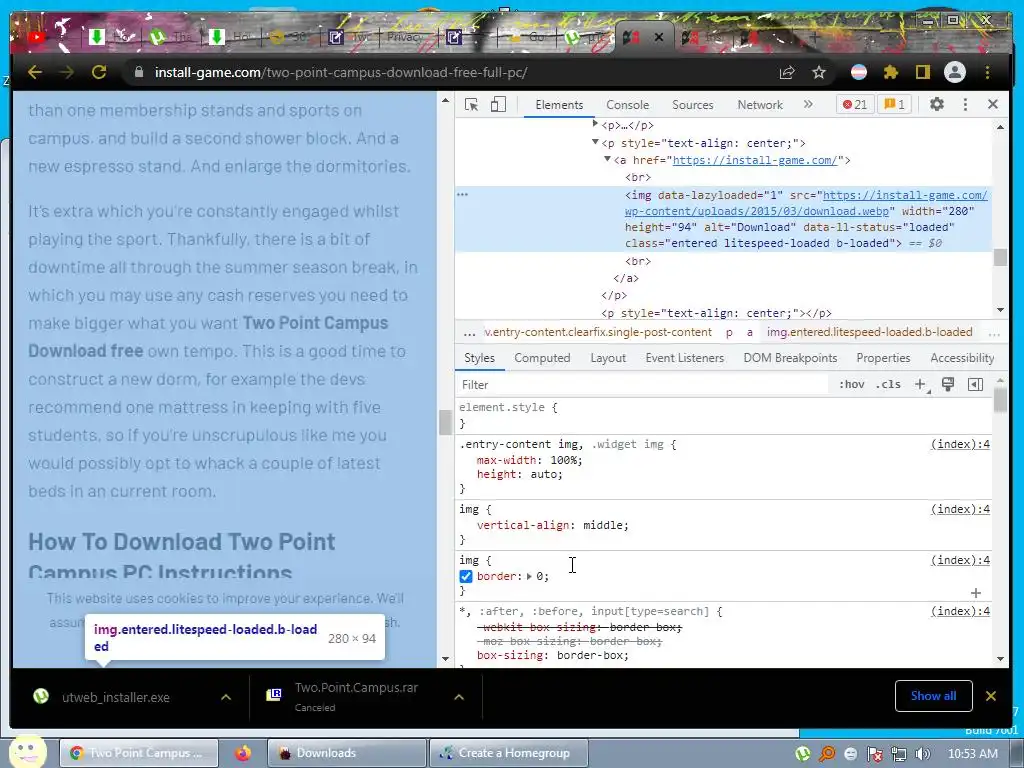Screen dimensions: 1024x768
Task: Close the DevTools panel
Action: [993, 104]
